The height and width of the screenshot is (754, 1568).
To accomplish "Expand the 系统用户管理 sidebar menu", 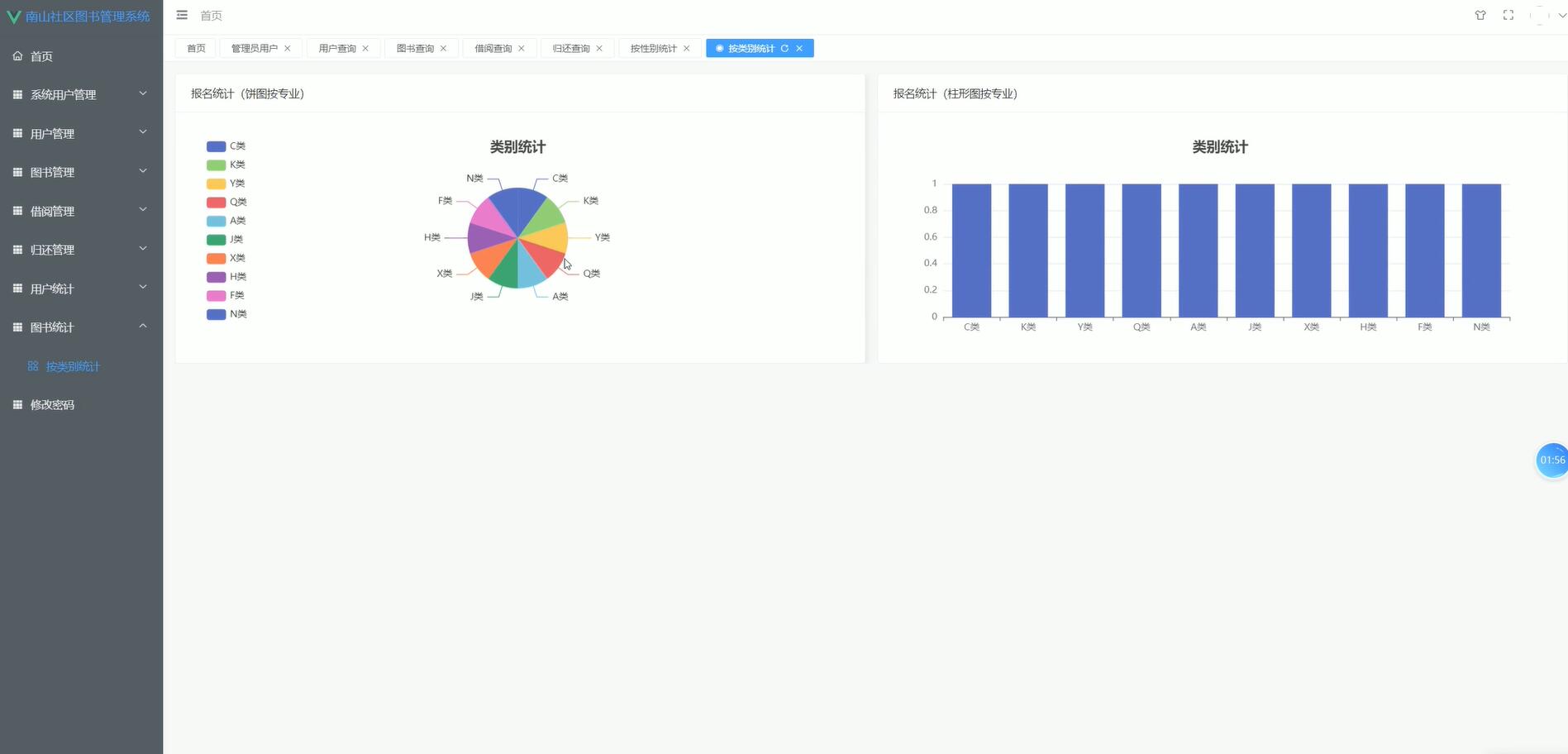I will (80, 94).
